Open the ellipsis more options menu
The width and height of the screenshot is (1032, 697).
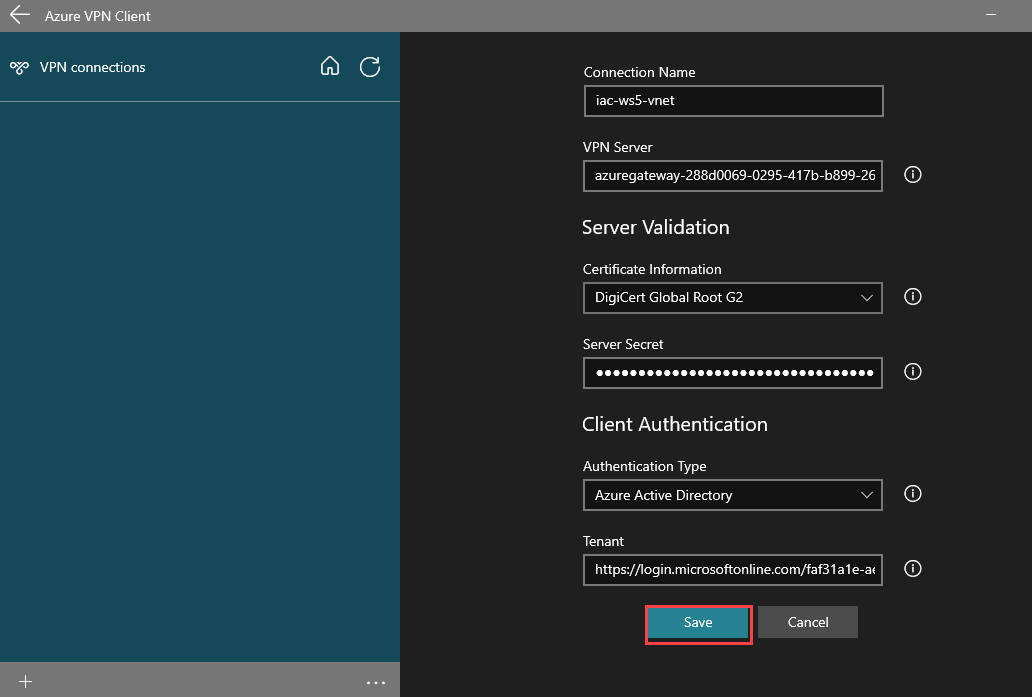tap(376, 683)
